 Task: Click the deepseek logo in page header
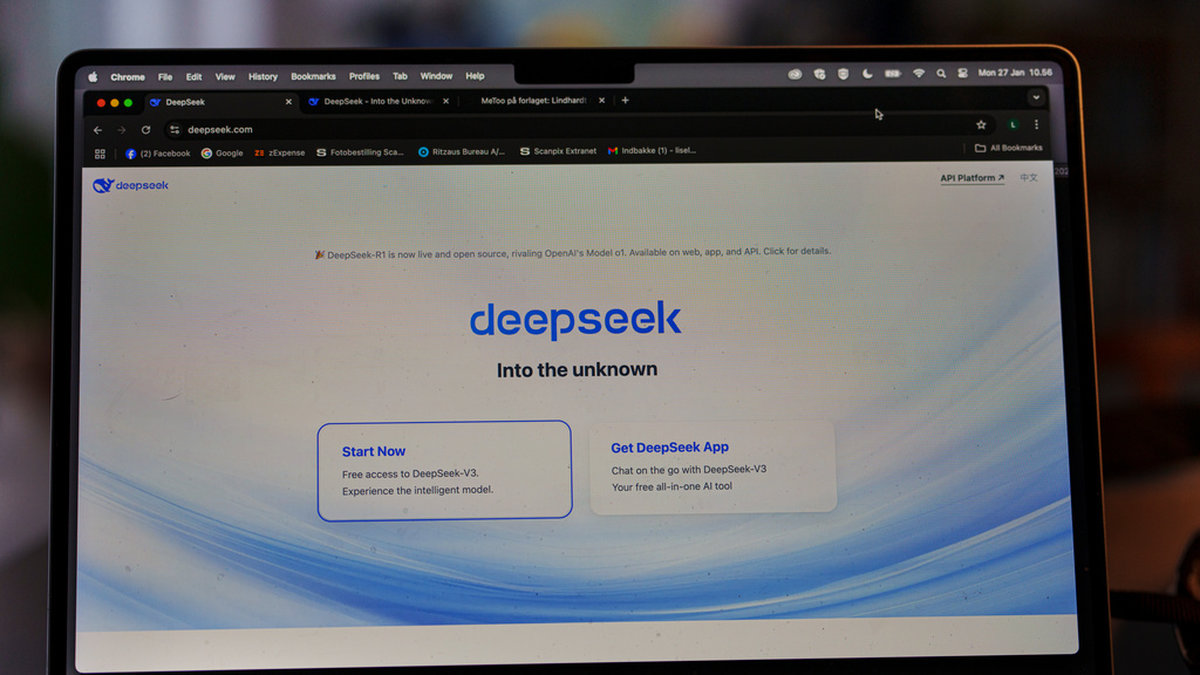[x=131, y=185]
